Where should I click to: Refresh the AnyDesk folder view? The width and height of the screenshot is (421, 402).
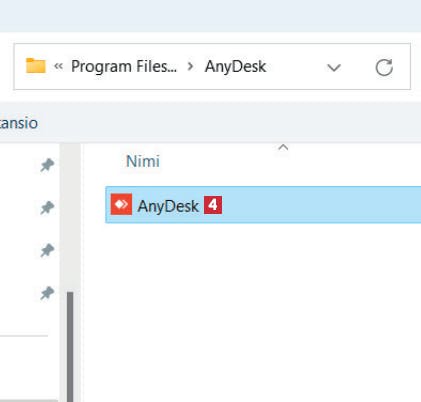pyautogui.click(x=384, y=67)
